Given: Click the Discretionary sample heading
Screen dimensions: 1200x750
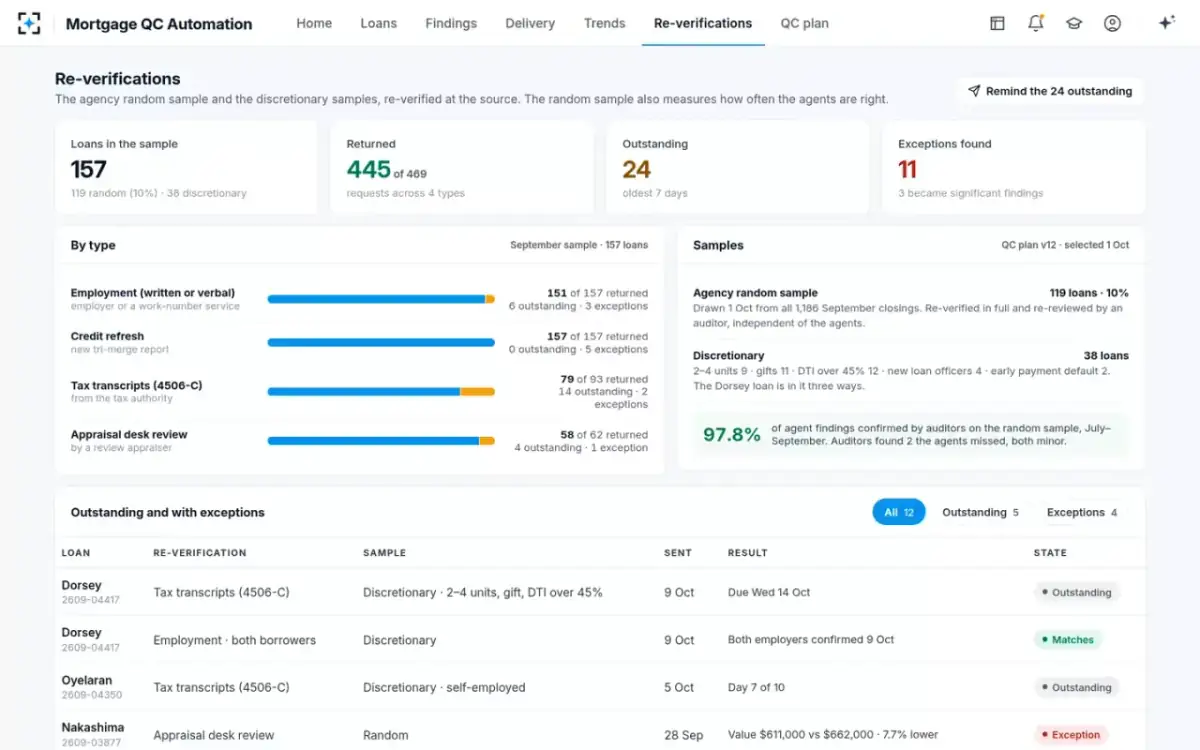Looking at the screenshot, I should (728, 355).
